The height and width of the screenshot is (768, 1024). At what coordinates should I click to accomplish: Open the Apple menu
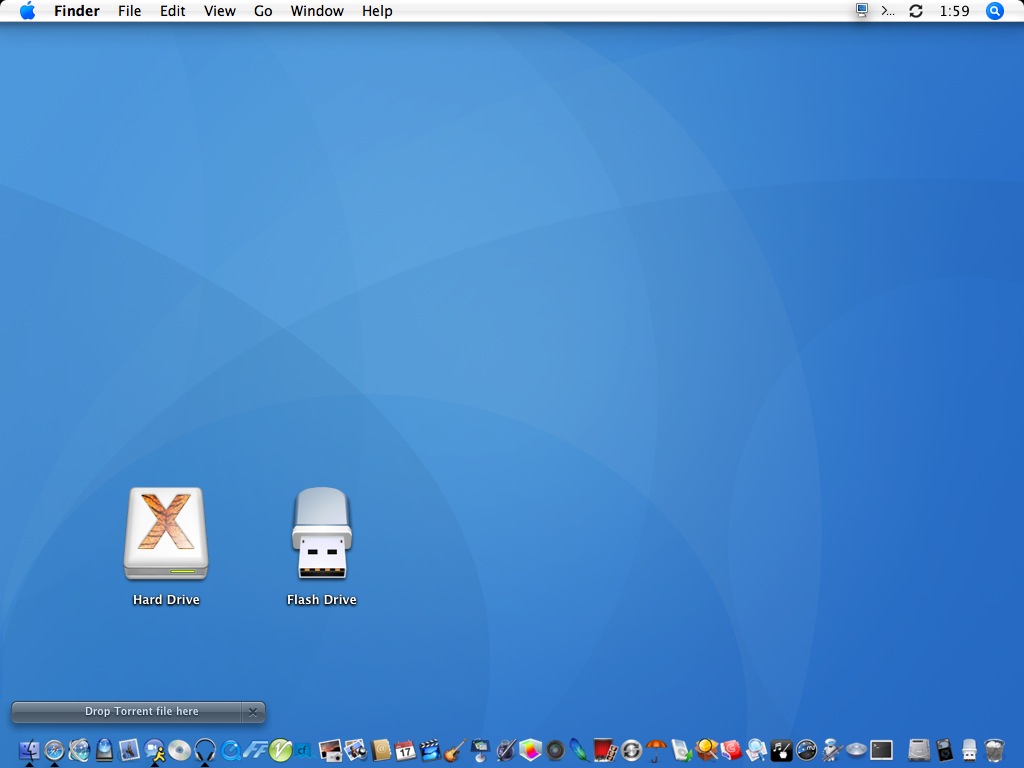(x=27, y=11)
